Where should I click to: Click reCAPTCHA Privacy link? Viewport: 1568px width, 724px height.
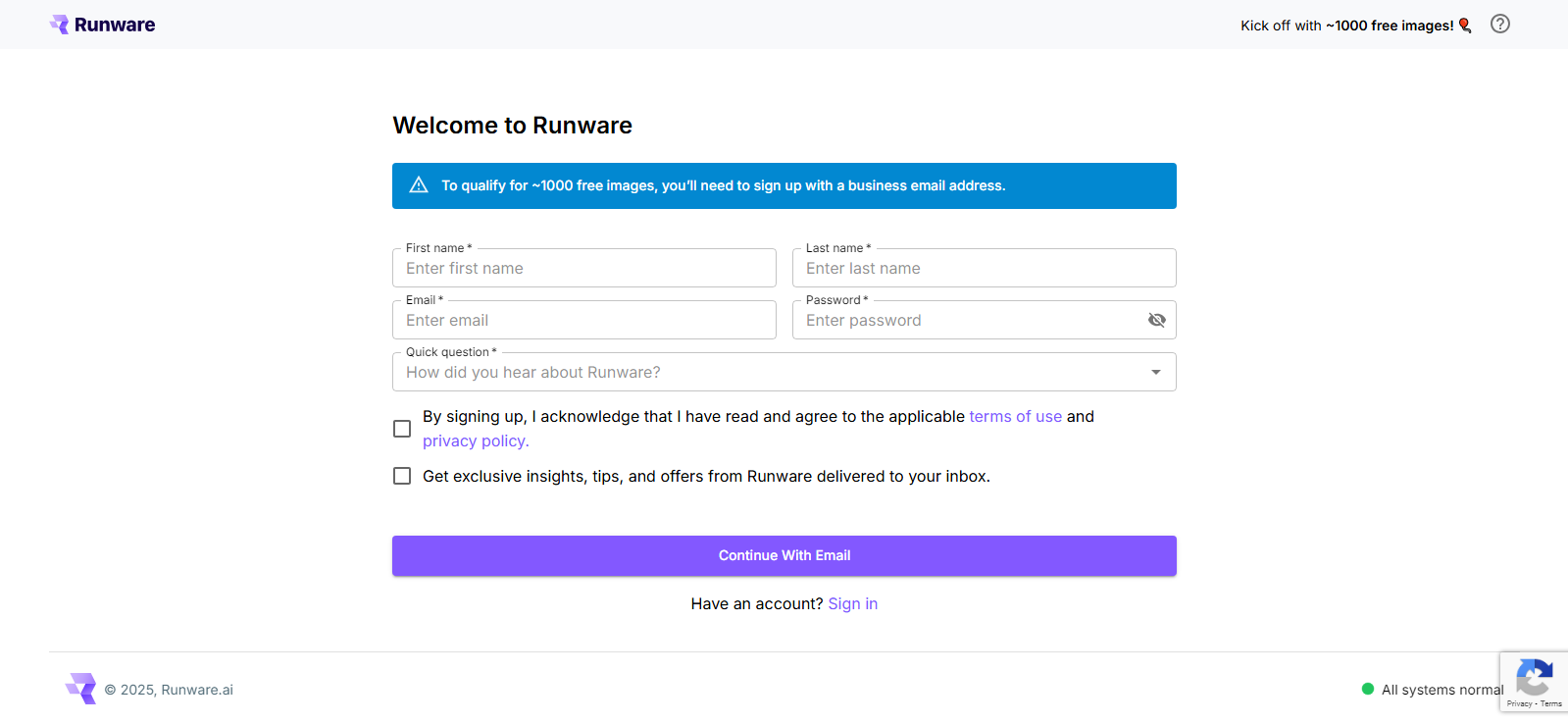pyautogui.click(x=1519, y=703)
